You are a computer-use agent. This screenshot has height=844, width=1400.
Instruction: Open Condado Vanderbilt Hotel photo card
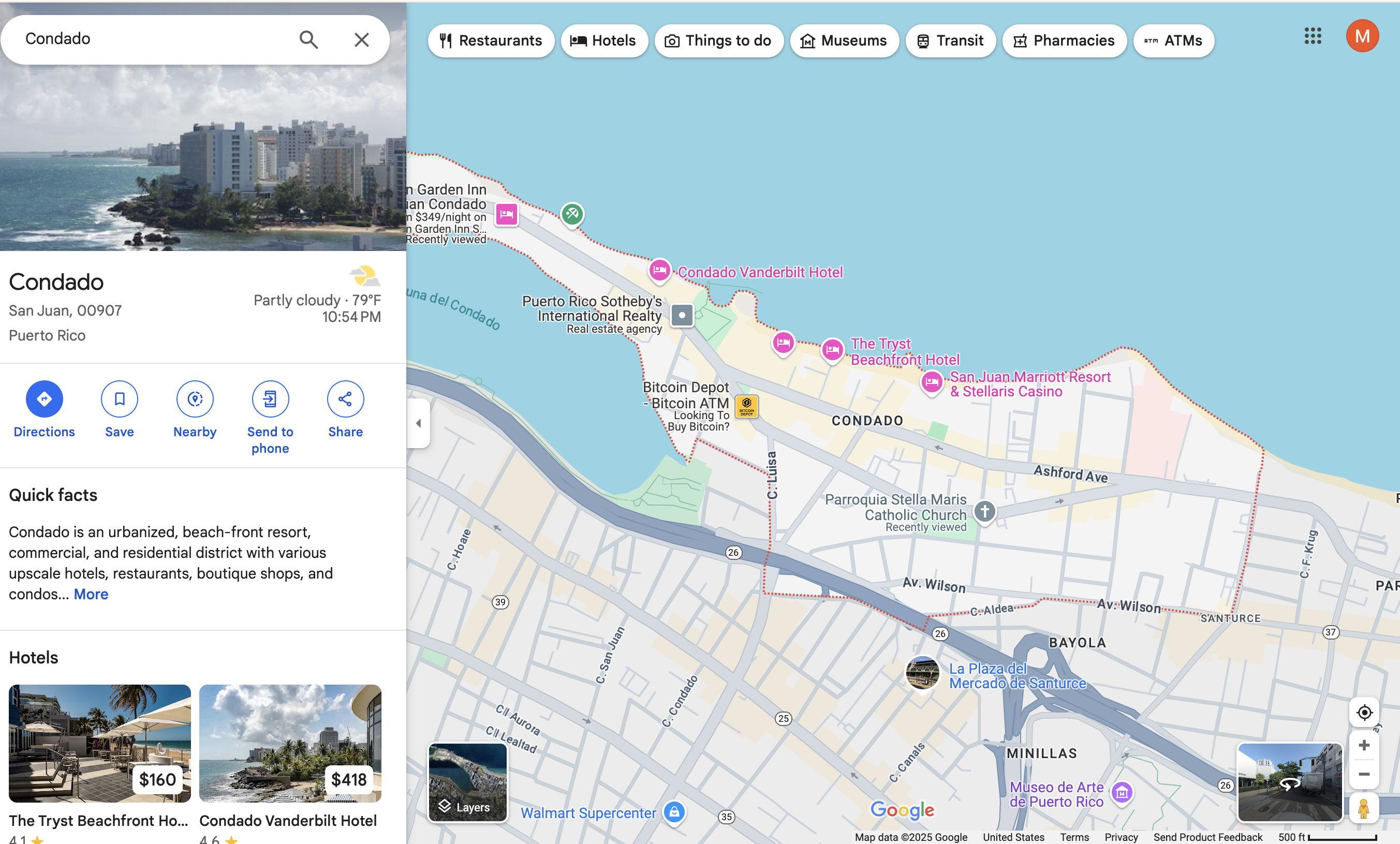pos(290,744)
